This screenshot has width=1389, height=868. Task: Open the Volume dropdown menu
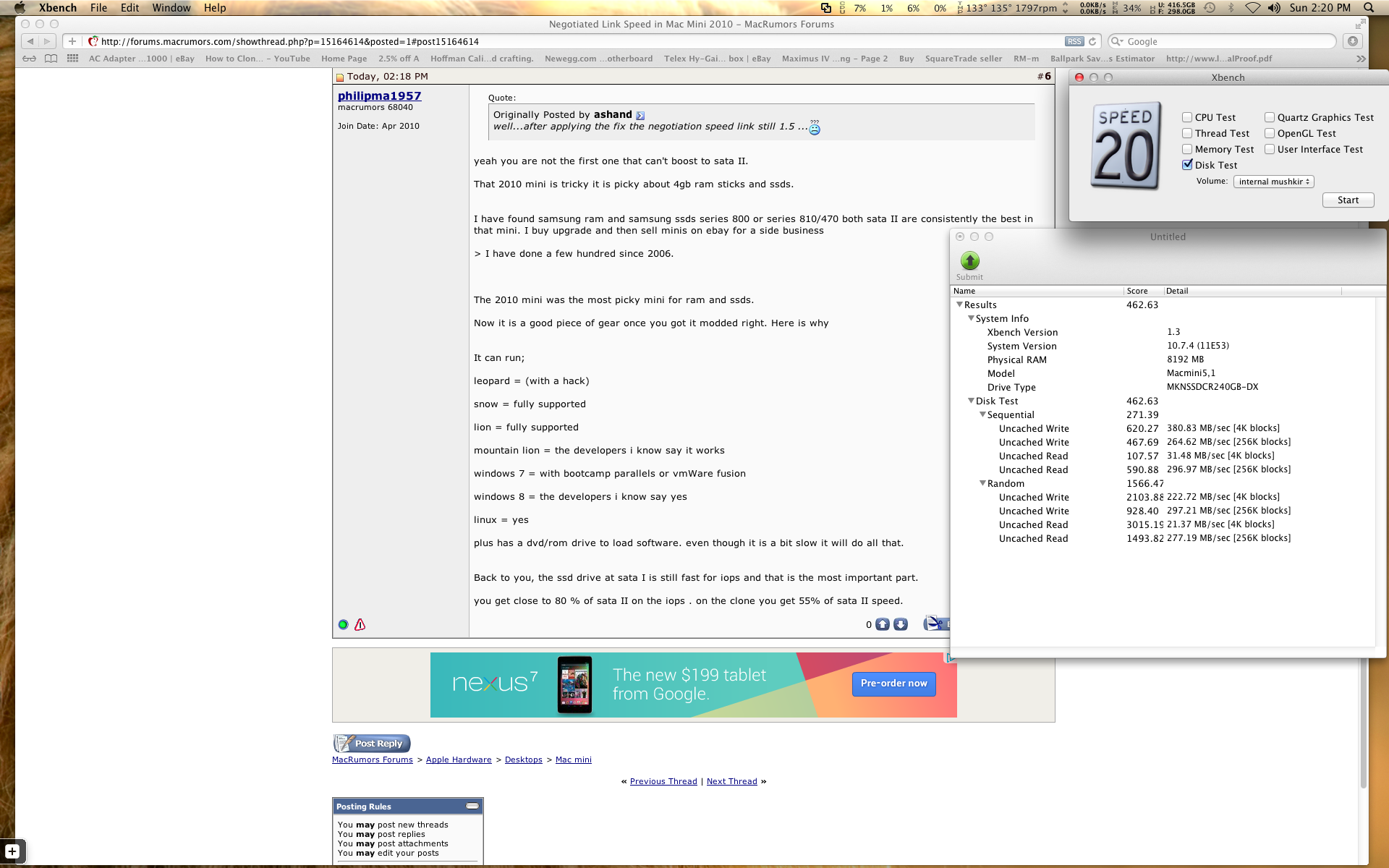click(1273, 182)
